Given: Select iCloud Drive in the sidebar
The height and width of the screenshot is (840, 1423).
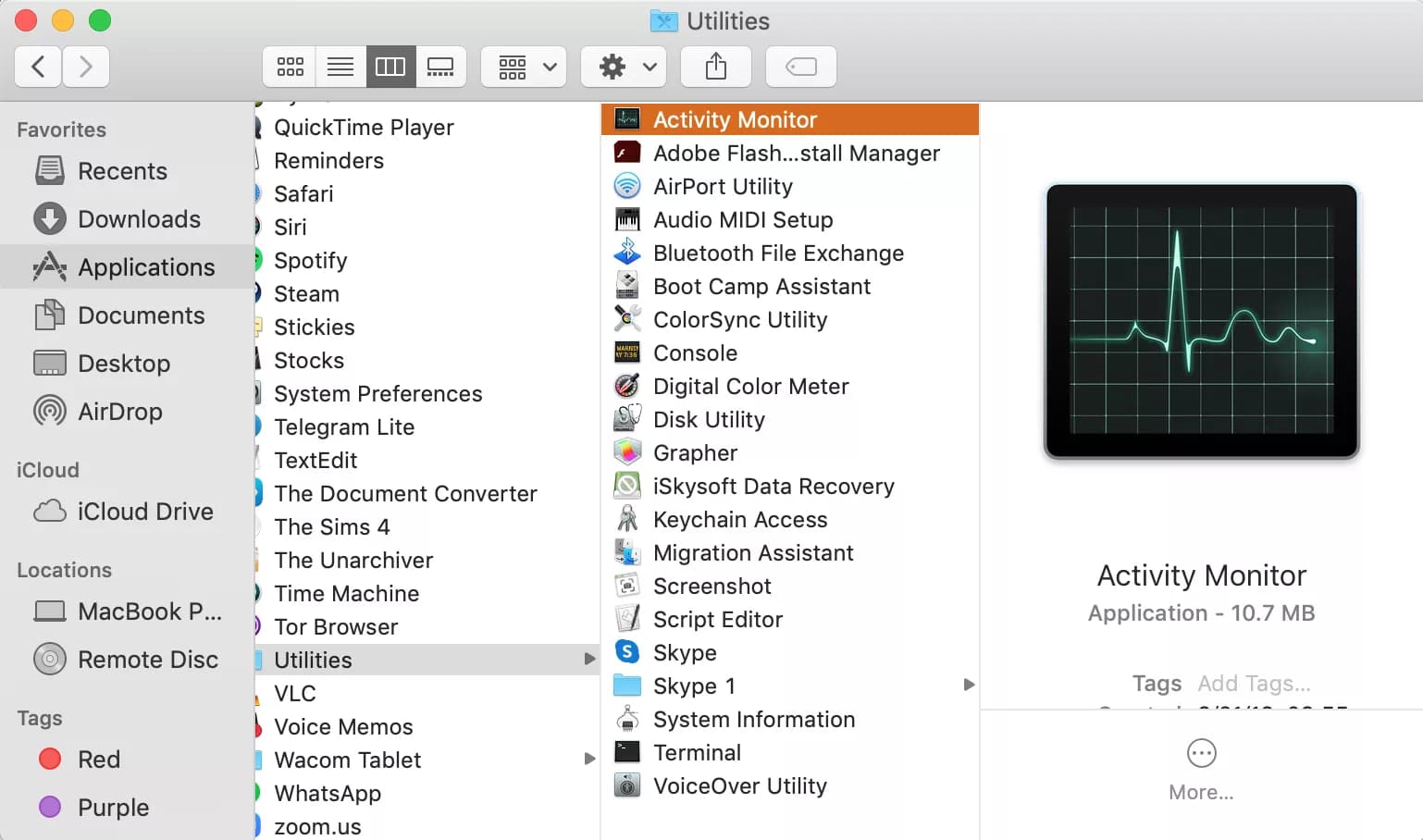Looking at the screenshot, I should click(144, 512).
